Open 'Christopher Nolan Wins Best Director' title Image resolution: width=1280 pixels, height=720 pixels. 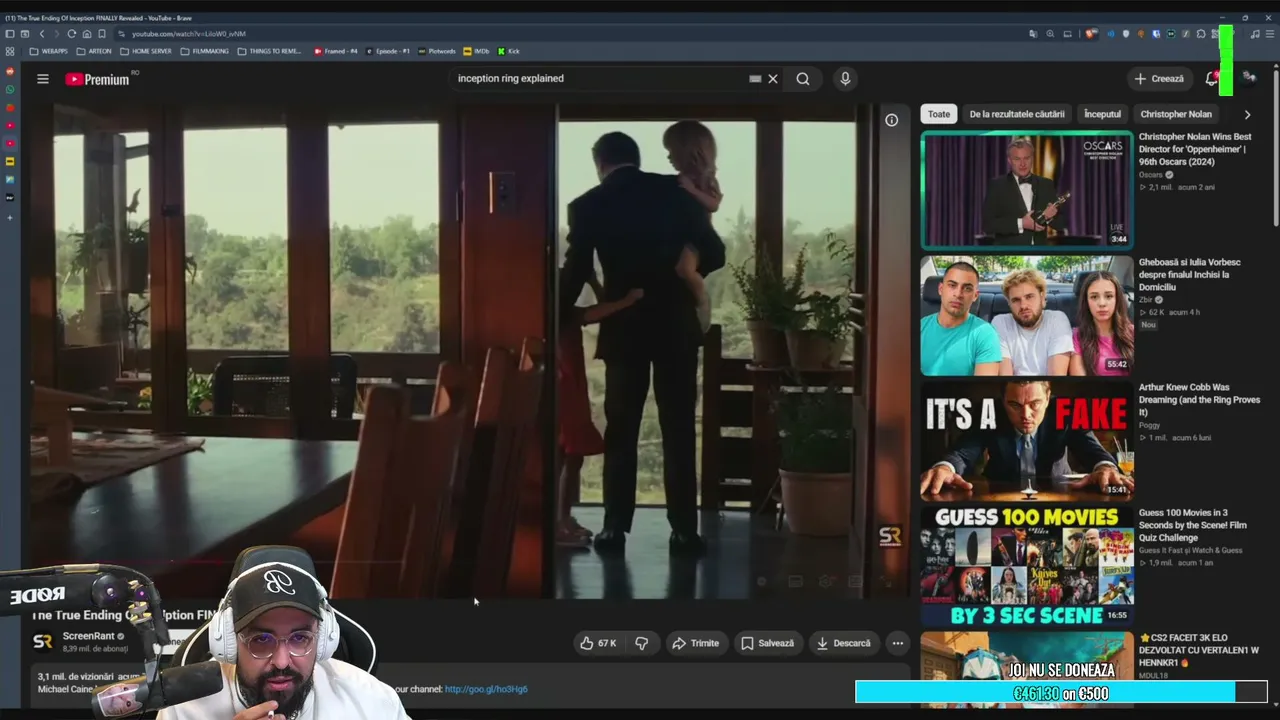pos(1195,149)
